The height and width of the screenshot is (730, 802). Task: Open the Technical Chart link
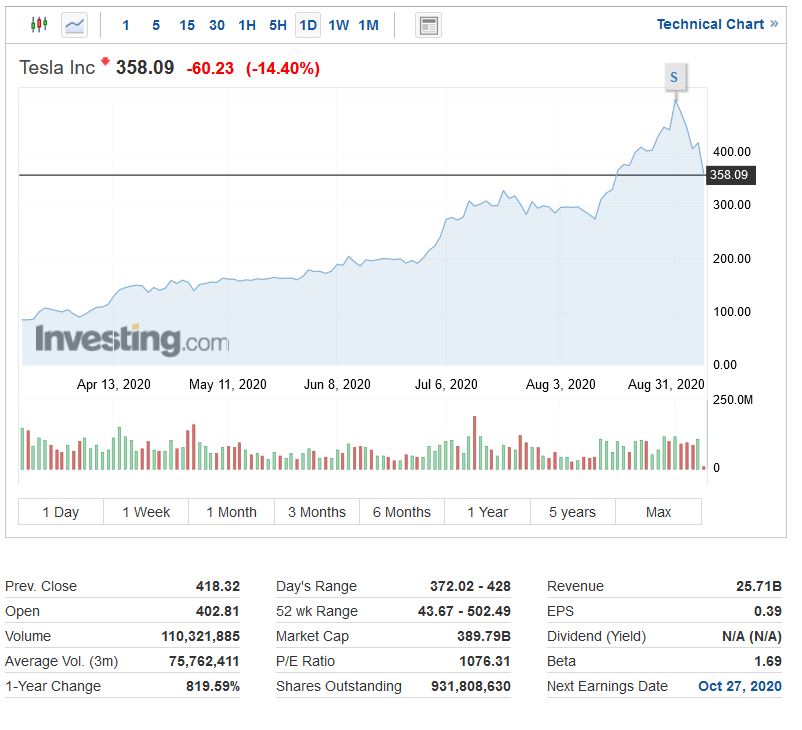coord(718,24)
